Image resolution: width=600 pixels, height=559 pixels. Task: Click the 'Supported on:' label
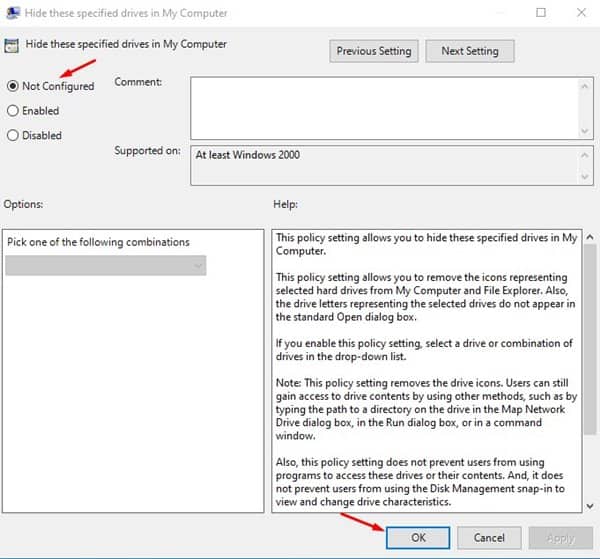coord(147,151)
